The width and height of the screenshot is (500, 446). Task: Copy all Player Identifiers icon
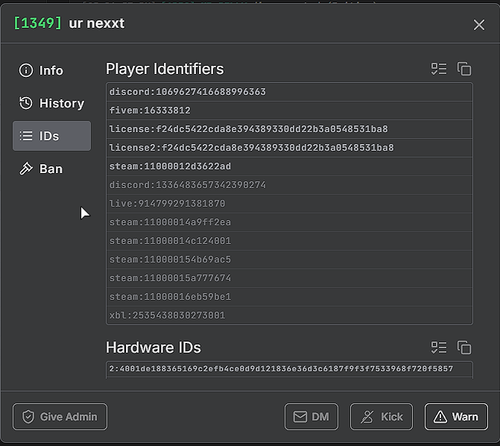[464, 69]
